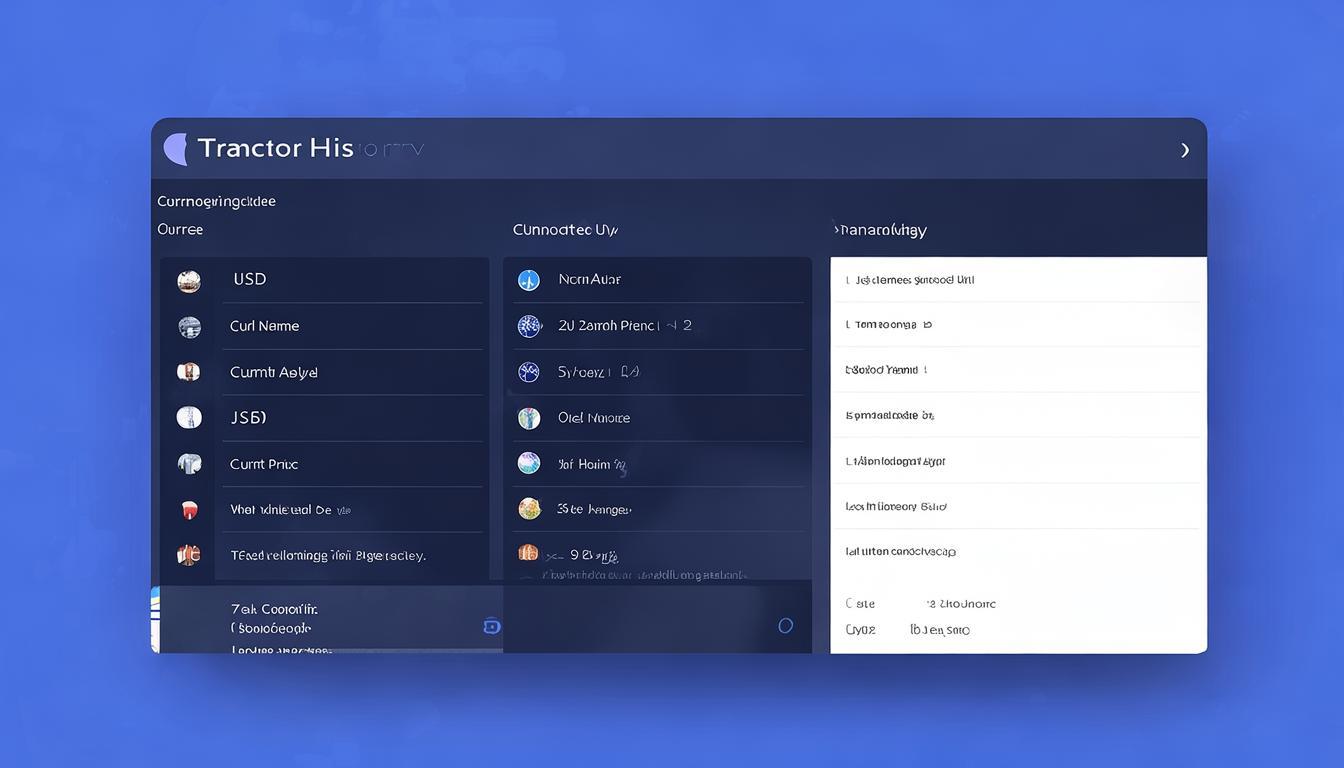
Task: Select the Curnt Priıc list entry
Action: [264, 464]
